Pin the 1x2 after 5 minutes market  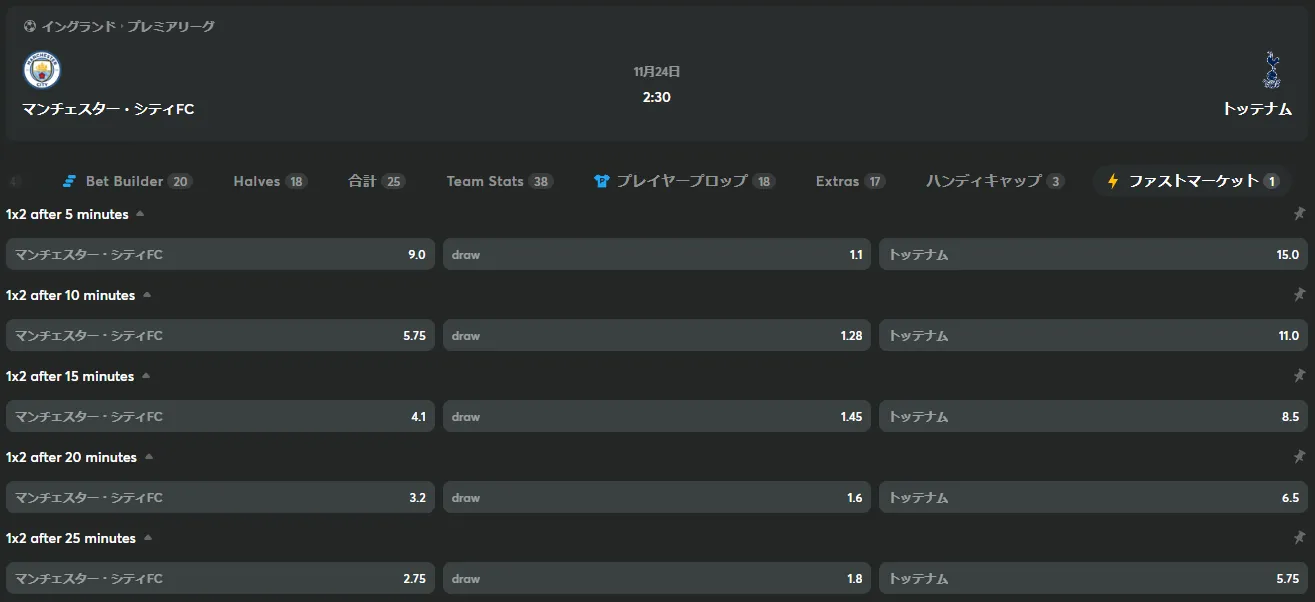tap(1299, 214)
